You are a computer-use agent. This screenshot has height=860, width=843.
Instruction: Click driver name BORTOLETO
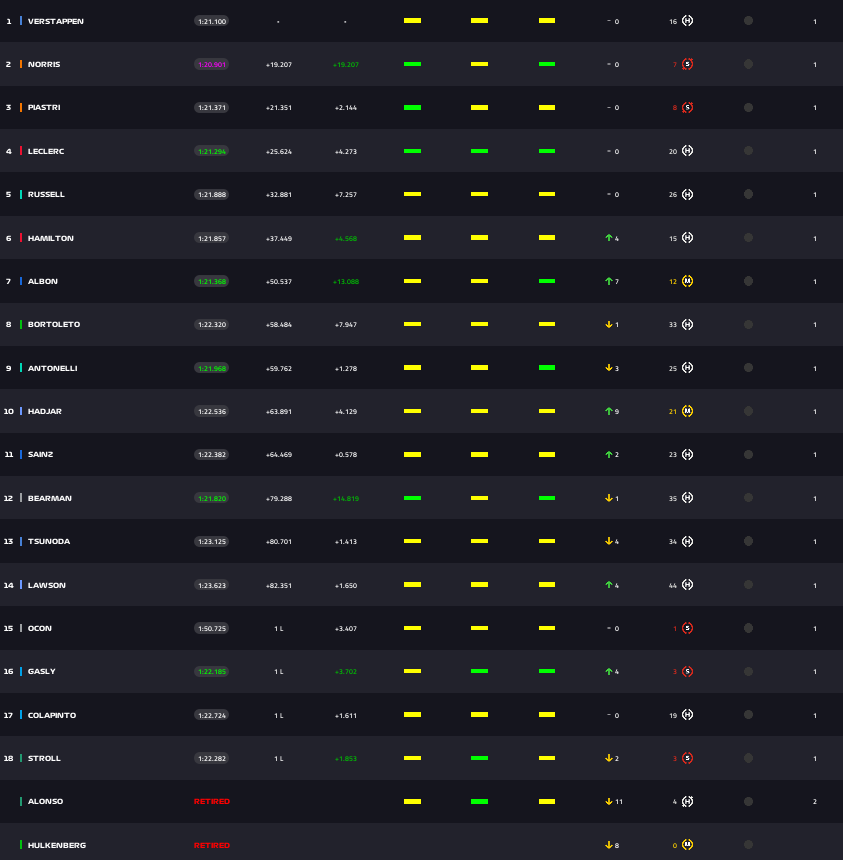pyautogui.click(x=54, y=325)
